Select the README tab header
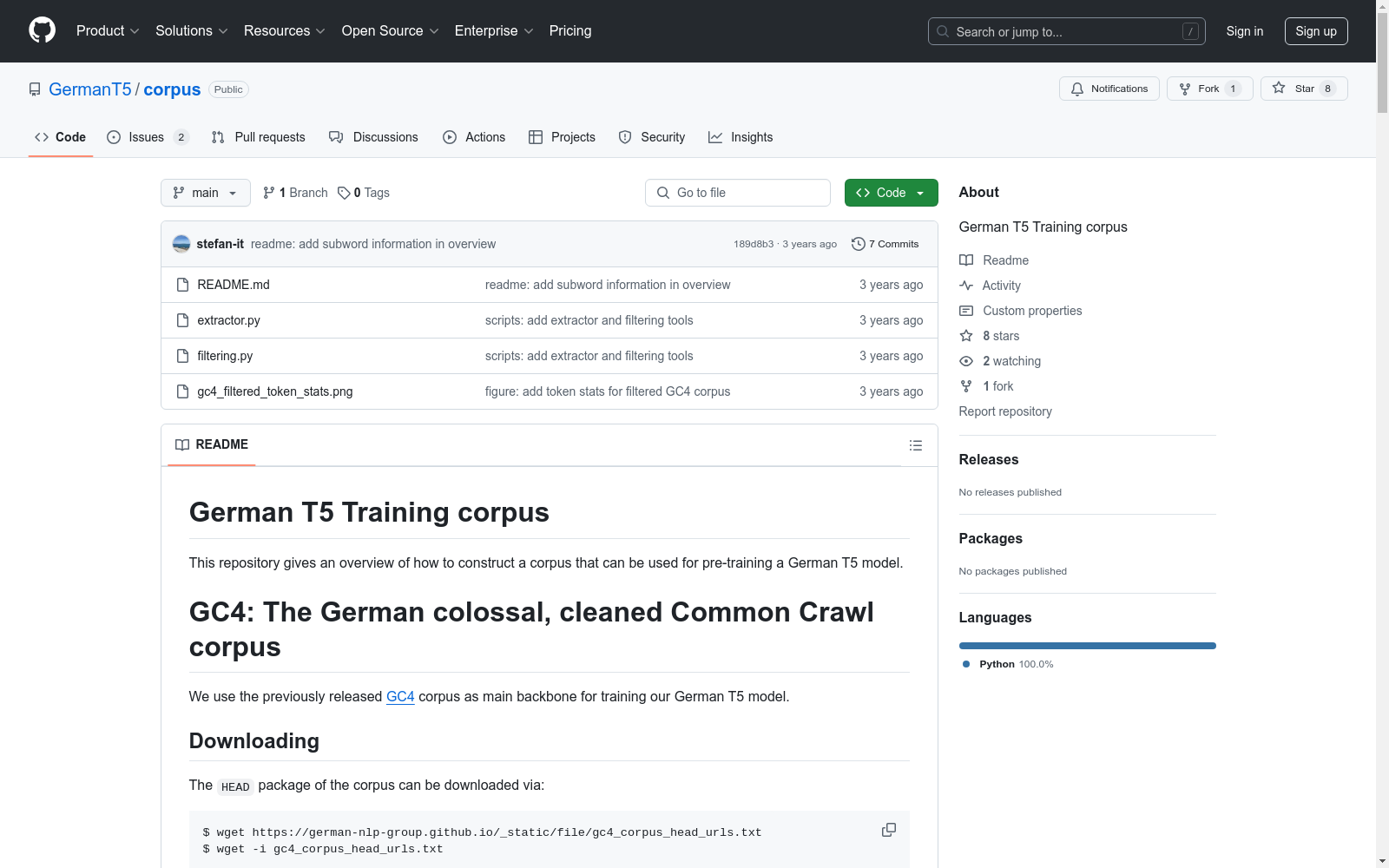The width and height of the screenshot is (1389, 868). [212, 444]
